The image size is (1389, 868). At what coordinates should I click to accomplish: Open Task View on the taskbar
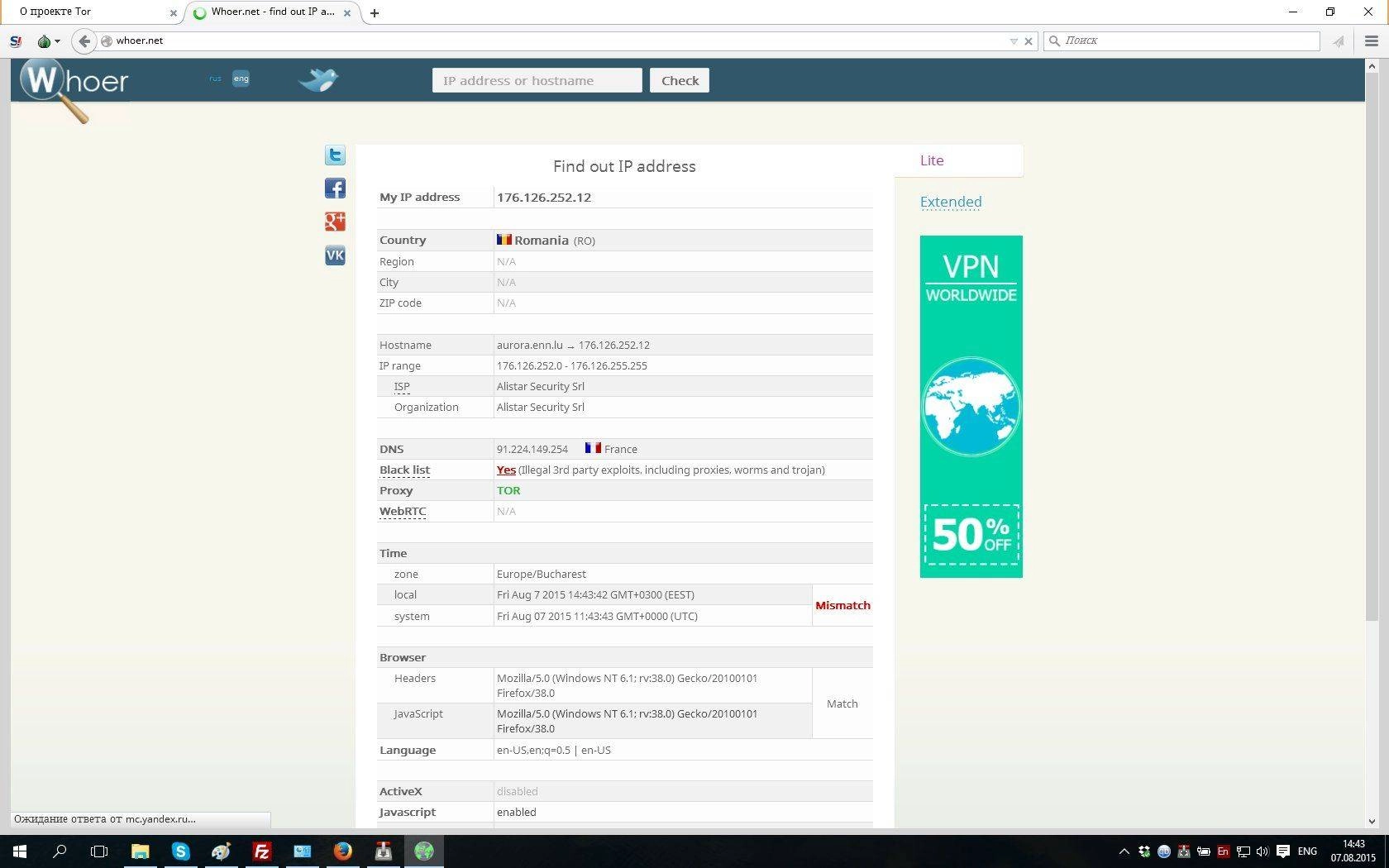(x=99, y=851)
